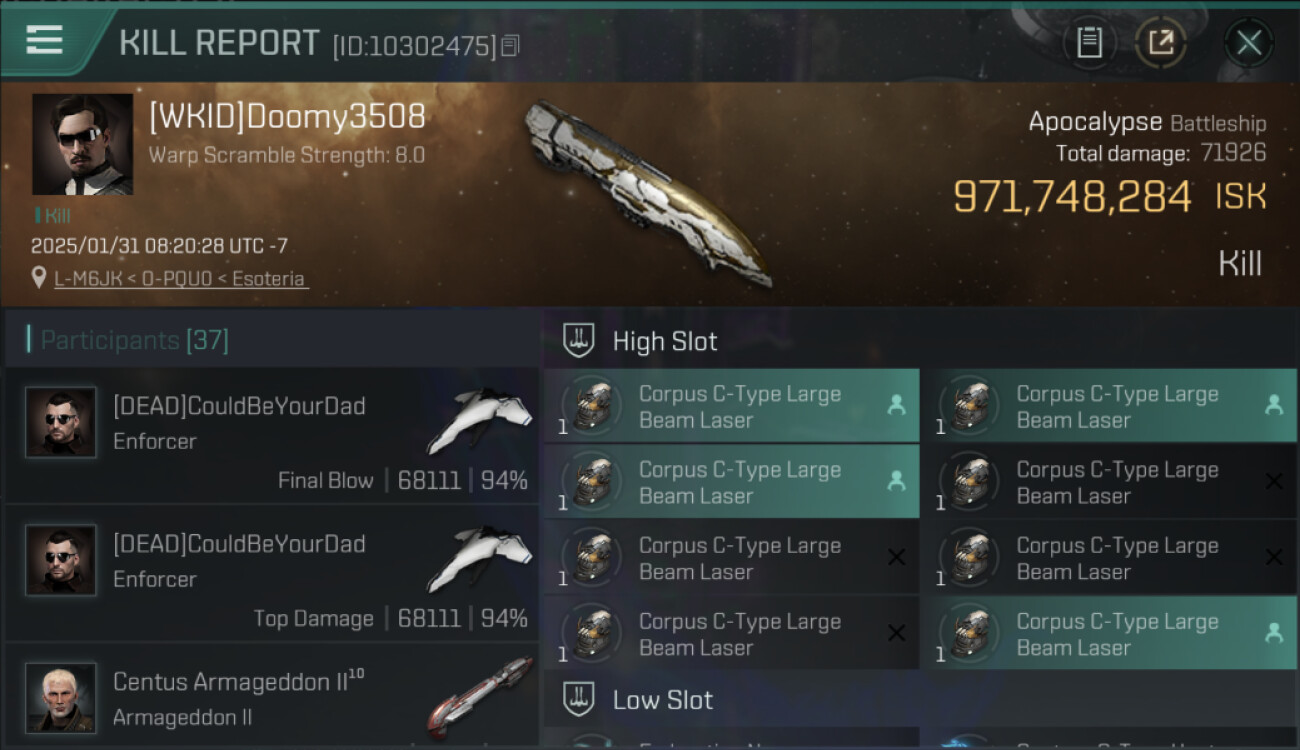
Task: Open the Apocalypse ship image
Action: coord(650,192)
